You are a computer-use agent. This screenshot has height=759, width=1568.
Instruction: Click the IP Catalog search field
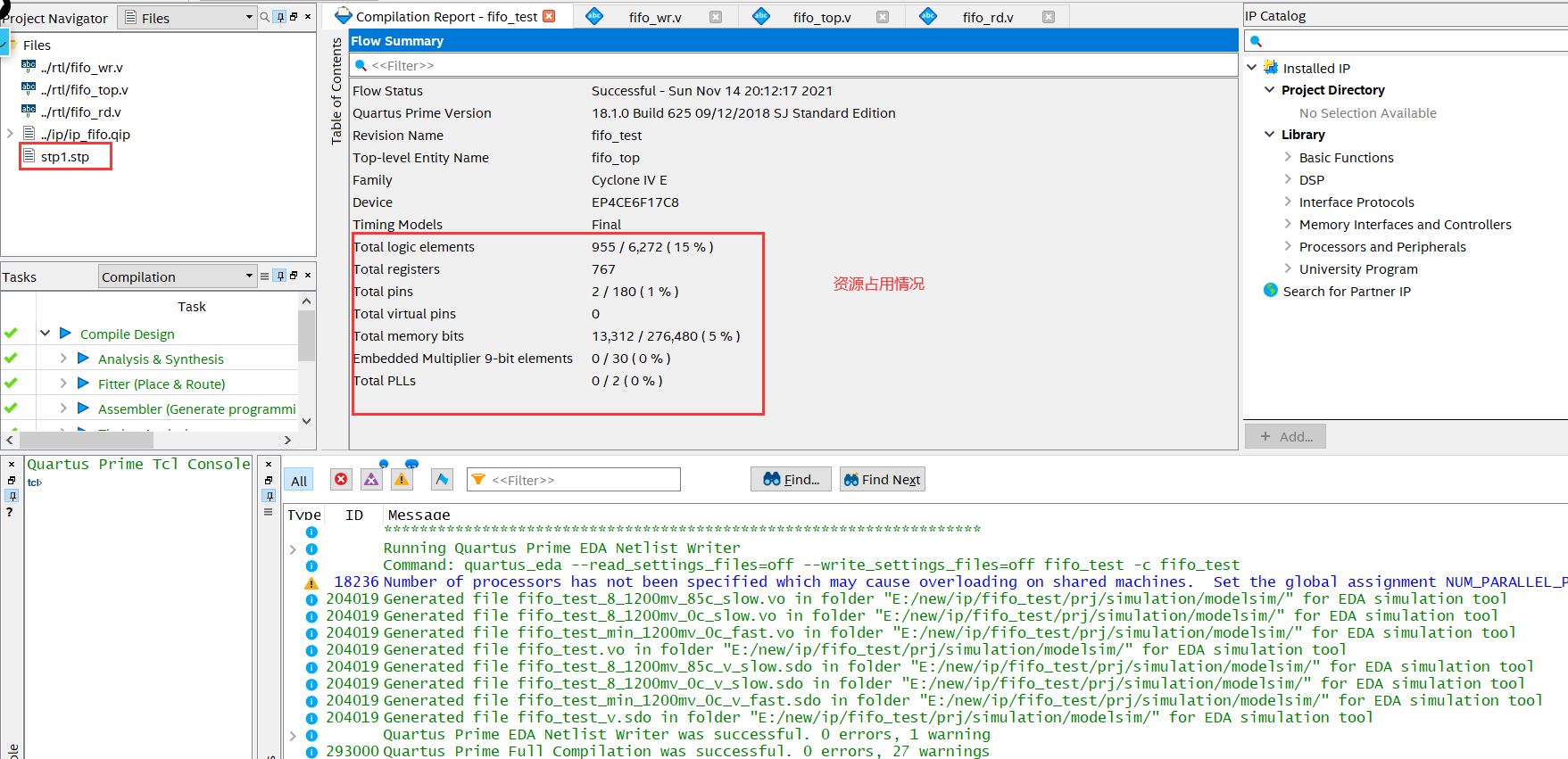1406,41
